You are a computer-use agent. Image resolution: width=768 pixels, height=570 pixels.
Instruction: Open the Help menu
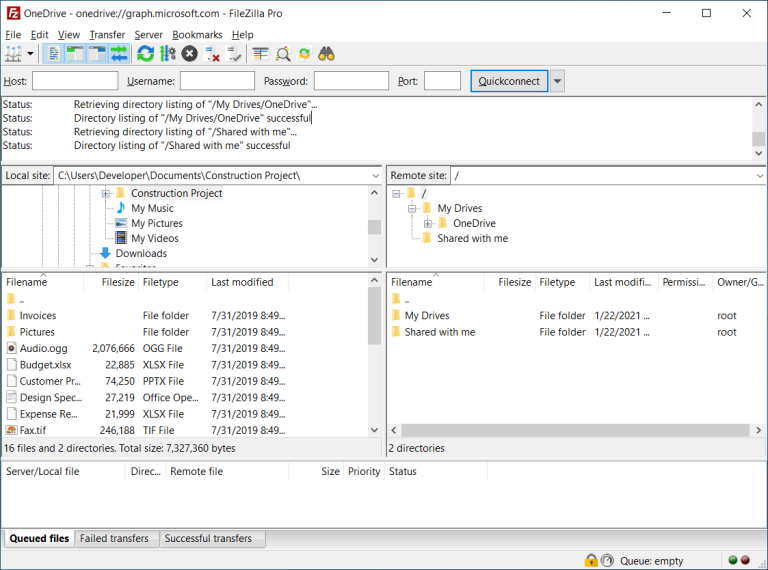(x=242, y=35)
